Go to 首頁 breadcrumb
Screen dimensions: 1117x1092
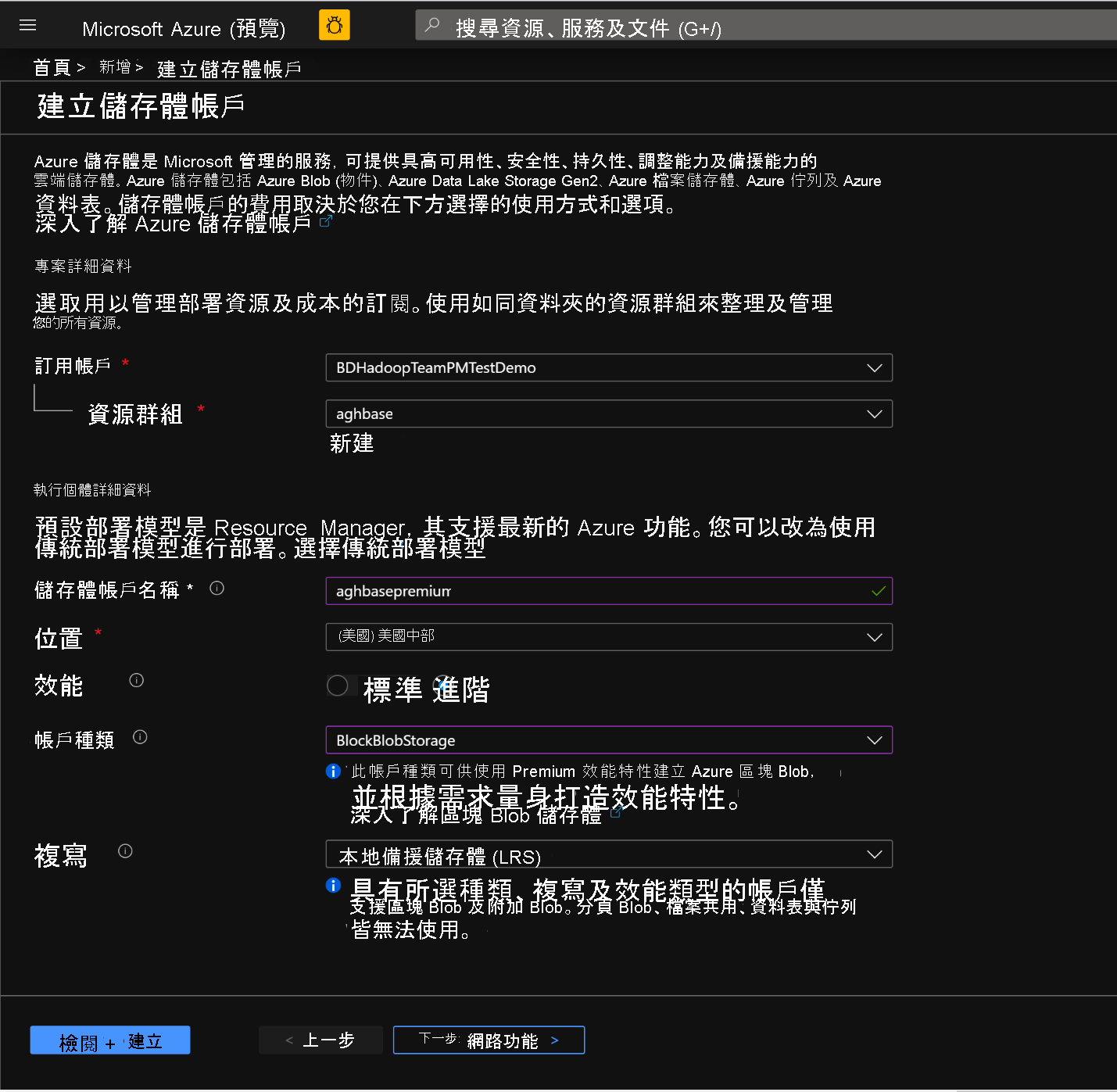pyautogui.click(x=52, y=68)
